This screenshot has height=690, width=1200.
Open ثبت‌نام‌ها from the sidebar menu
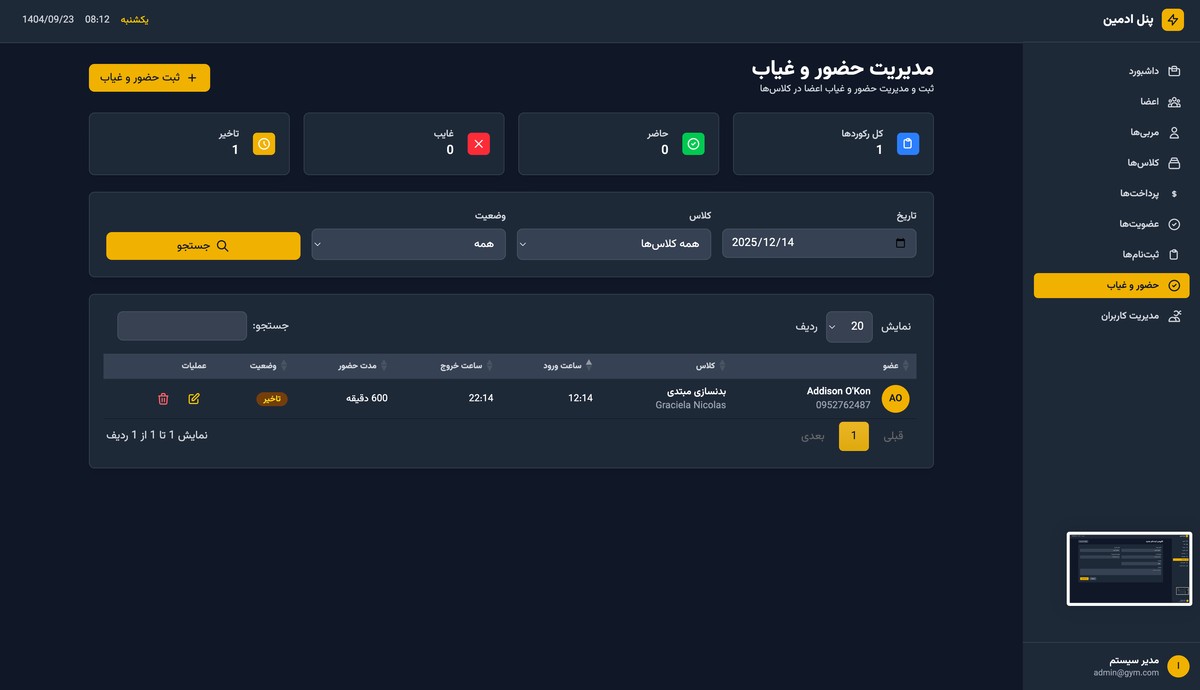1110,254
